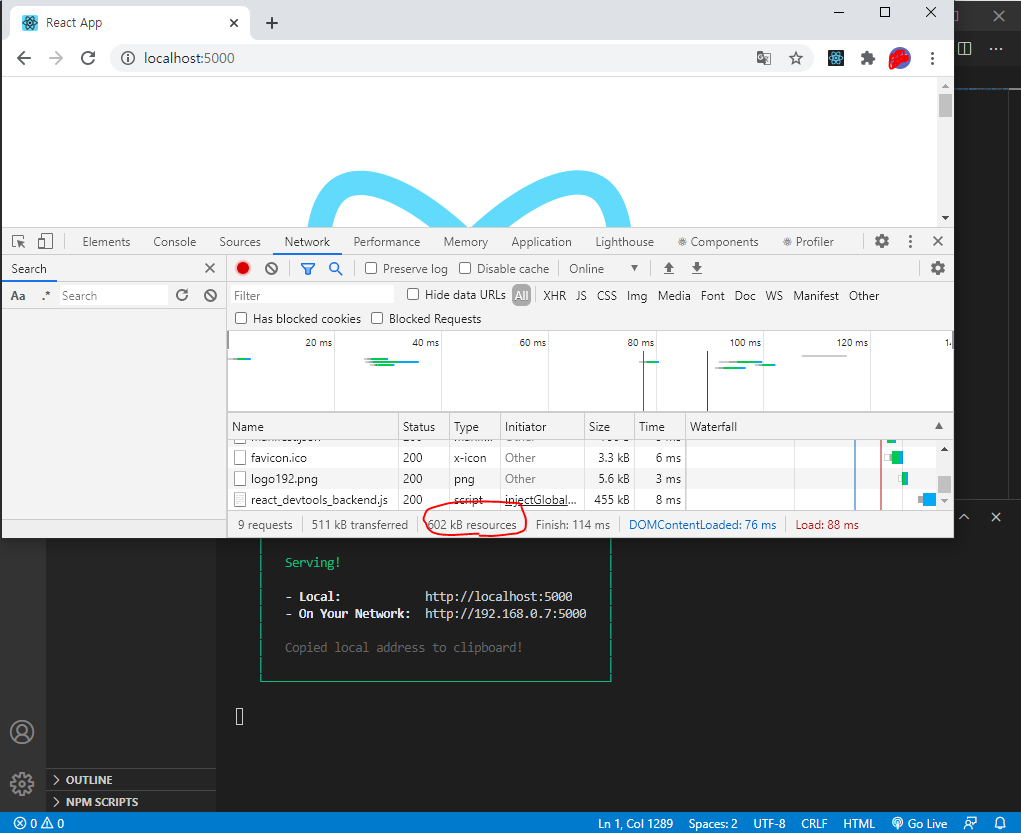Filter requests by Img
The height and width of the screenshot is (833, 1021).
637,296
